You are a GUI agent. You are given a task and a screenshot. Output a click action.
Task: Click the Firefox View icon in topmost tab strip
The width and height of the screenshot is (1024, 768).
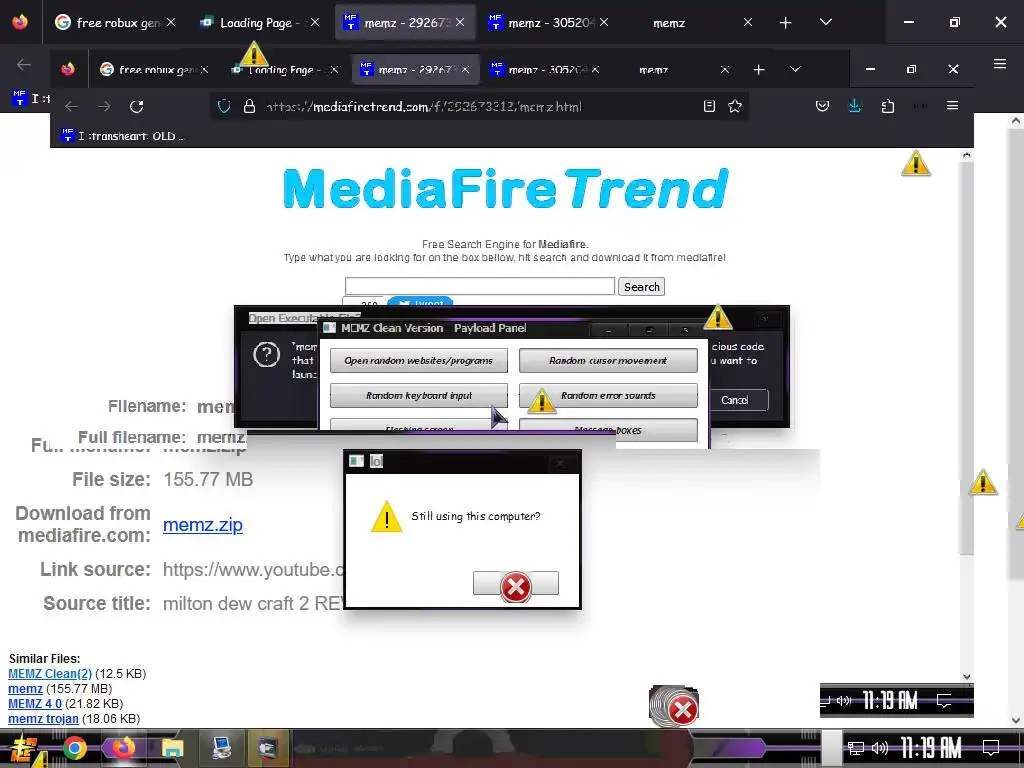(20, 22)
